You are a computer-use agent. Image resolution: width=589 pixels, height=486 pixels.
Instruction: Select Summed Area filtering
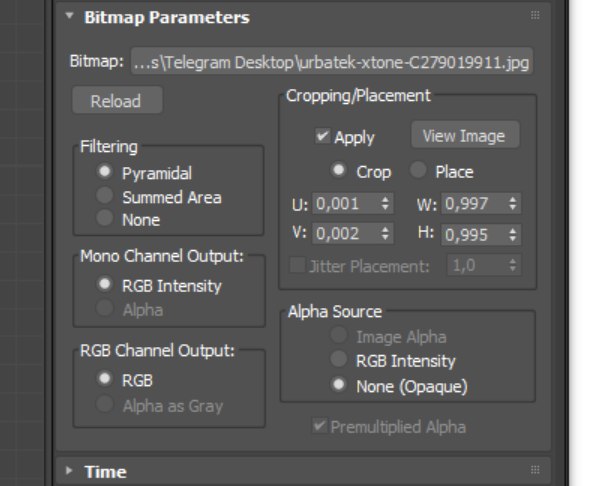[104, 196]
